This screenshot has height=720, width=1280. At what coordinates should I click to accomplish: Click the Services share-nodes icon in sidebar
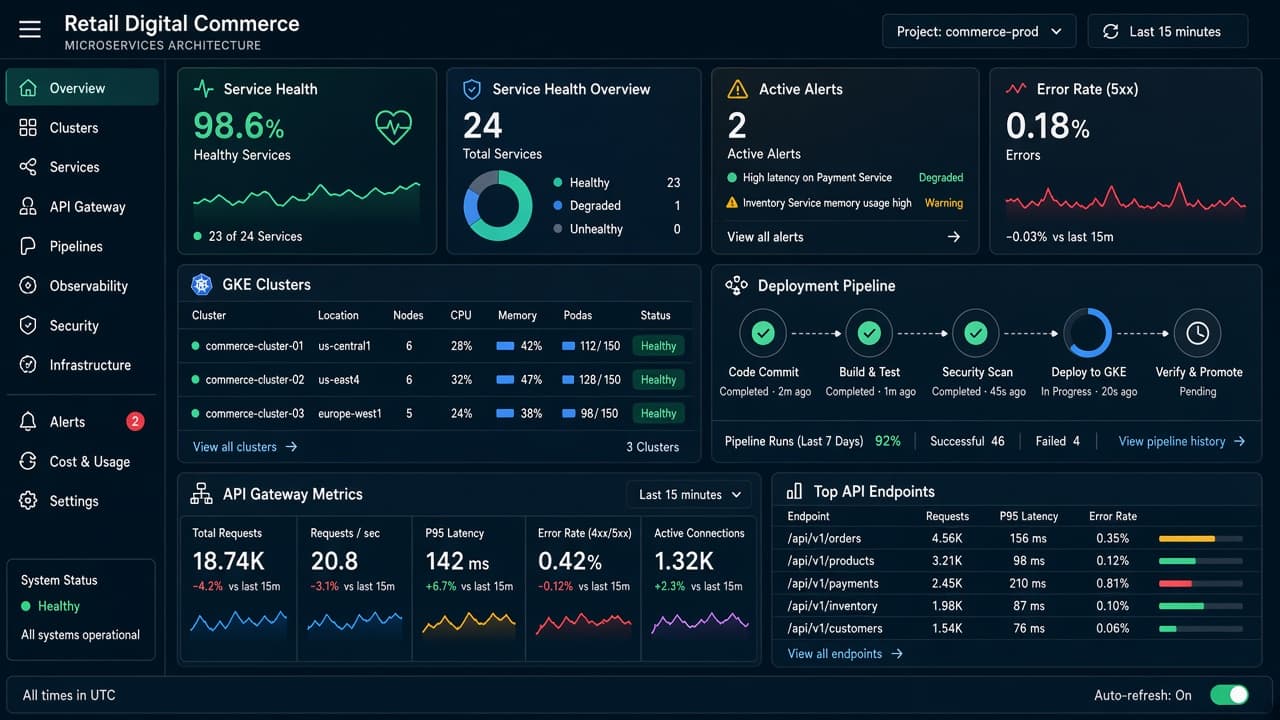(x=28, y=167)
